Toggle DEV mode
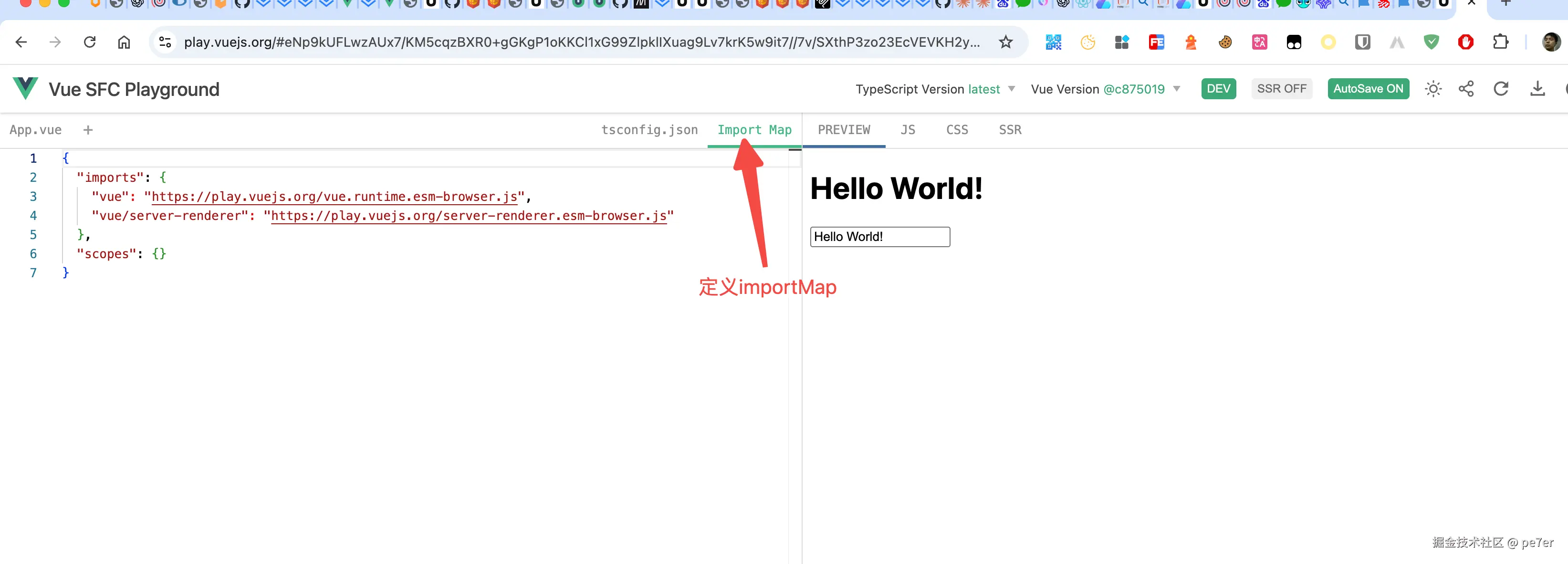The height and width of the screenshot is (564, 1568). click(1219, 89)
